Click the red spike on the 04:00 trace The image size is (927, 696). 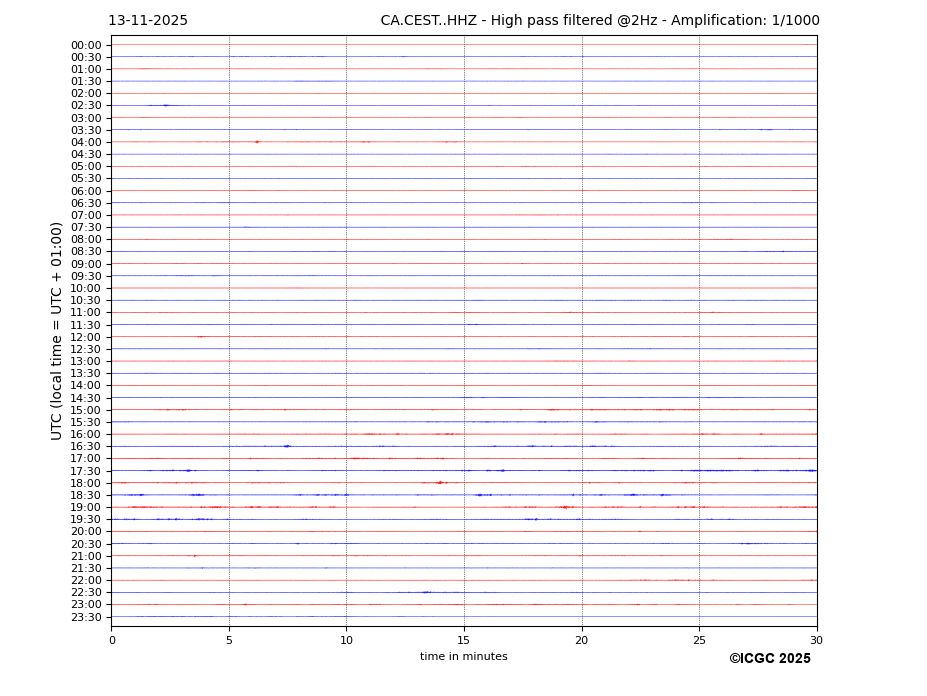(257, 142)
